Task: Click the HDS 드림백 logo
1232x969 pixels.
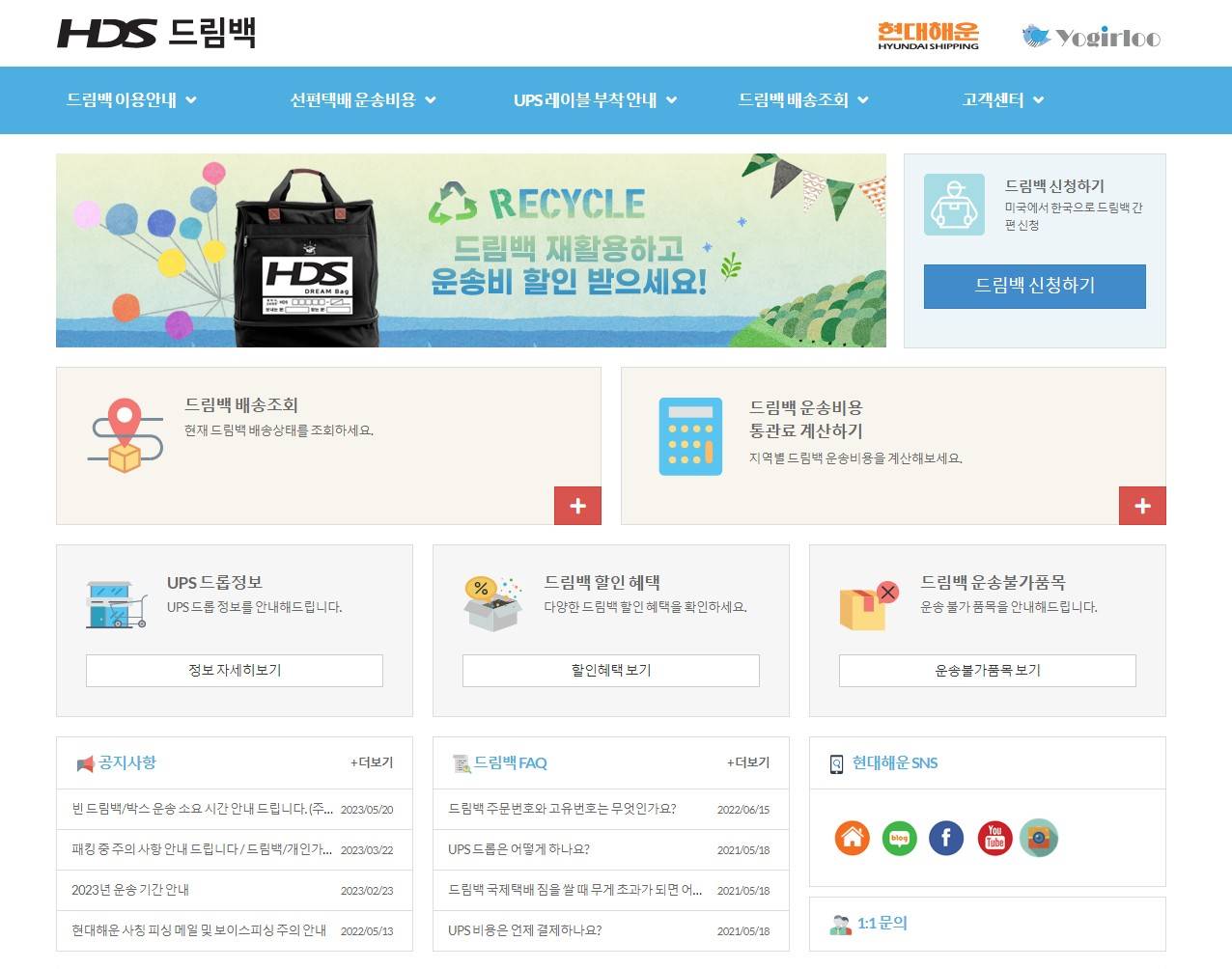Action: [156, 33]
